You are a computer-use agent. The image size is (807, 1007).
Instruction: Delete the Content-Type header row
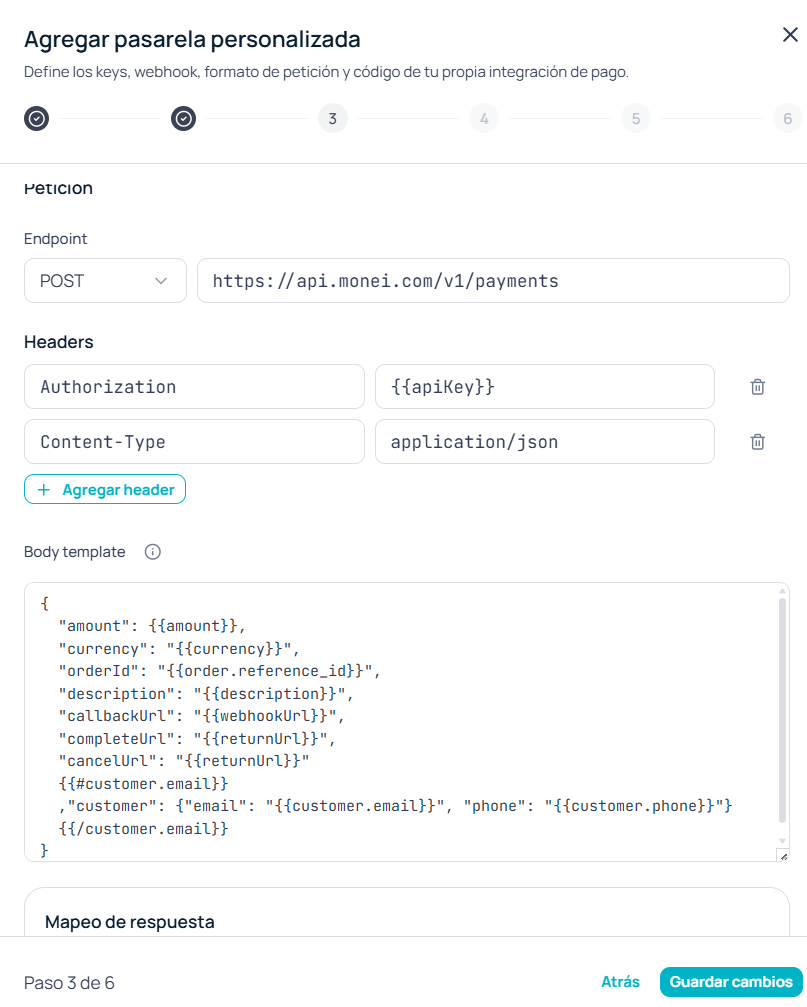758,442
